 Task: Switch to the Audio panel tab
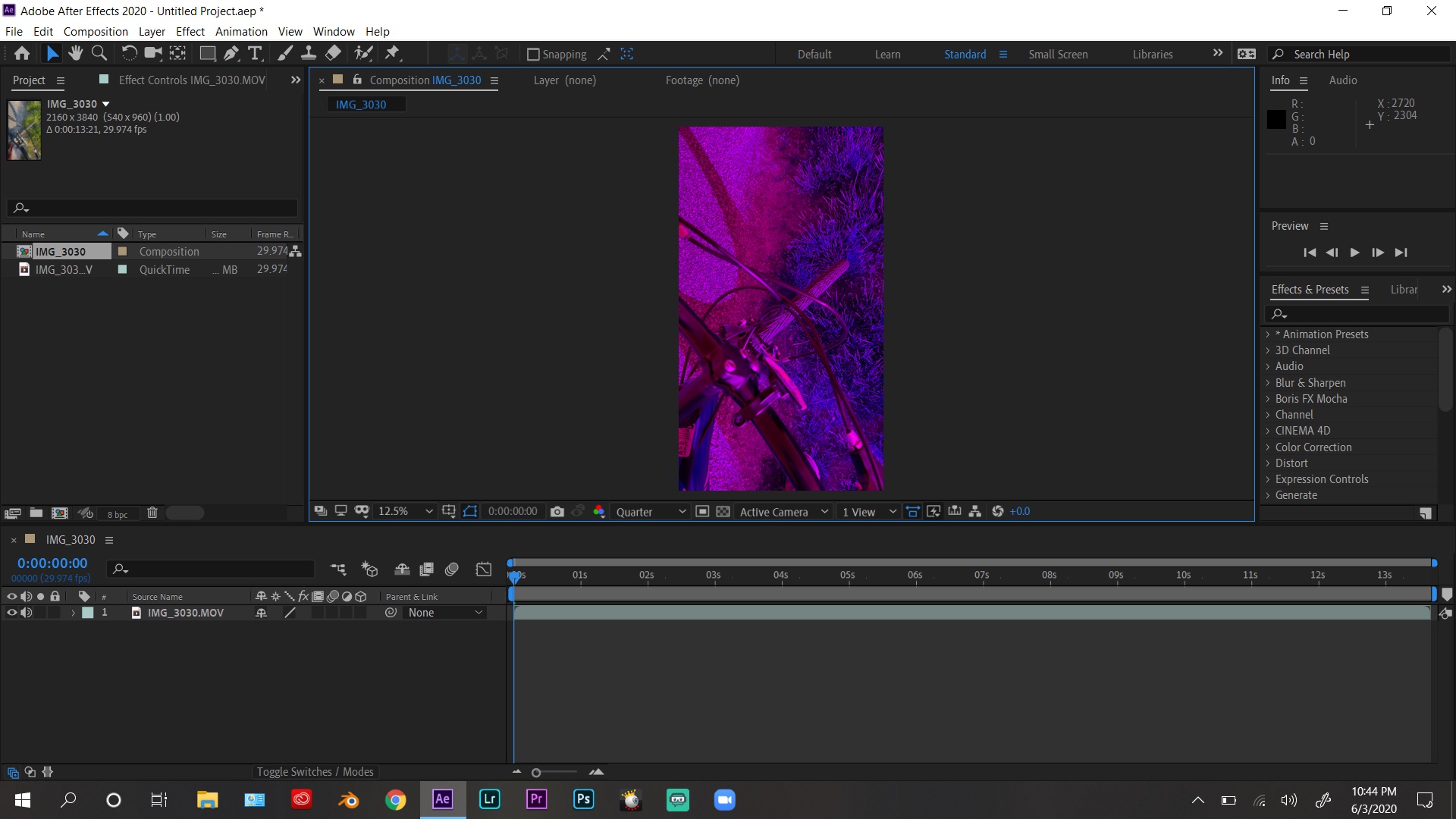1342,80
